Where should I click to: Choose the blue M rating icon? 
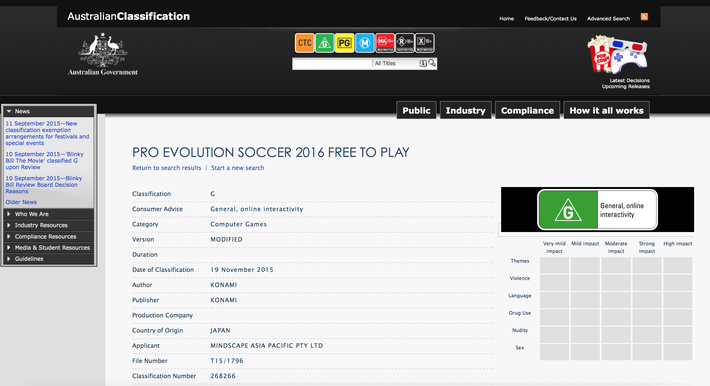click(x=365, y=43)
